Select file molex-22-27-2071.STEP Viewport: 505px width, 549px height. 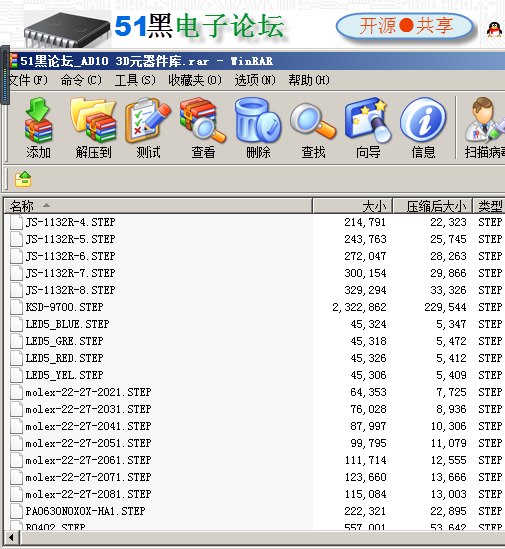point(88,477)
